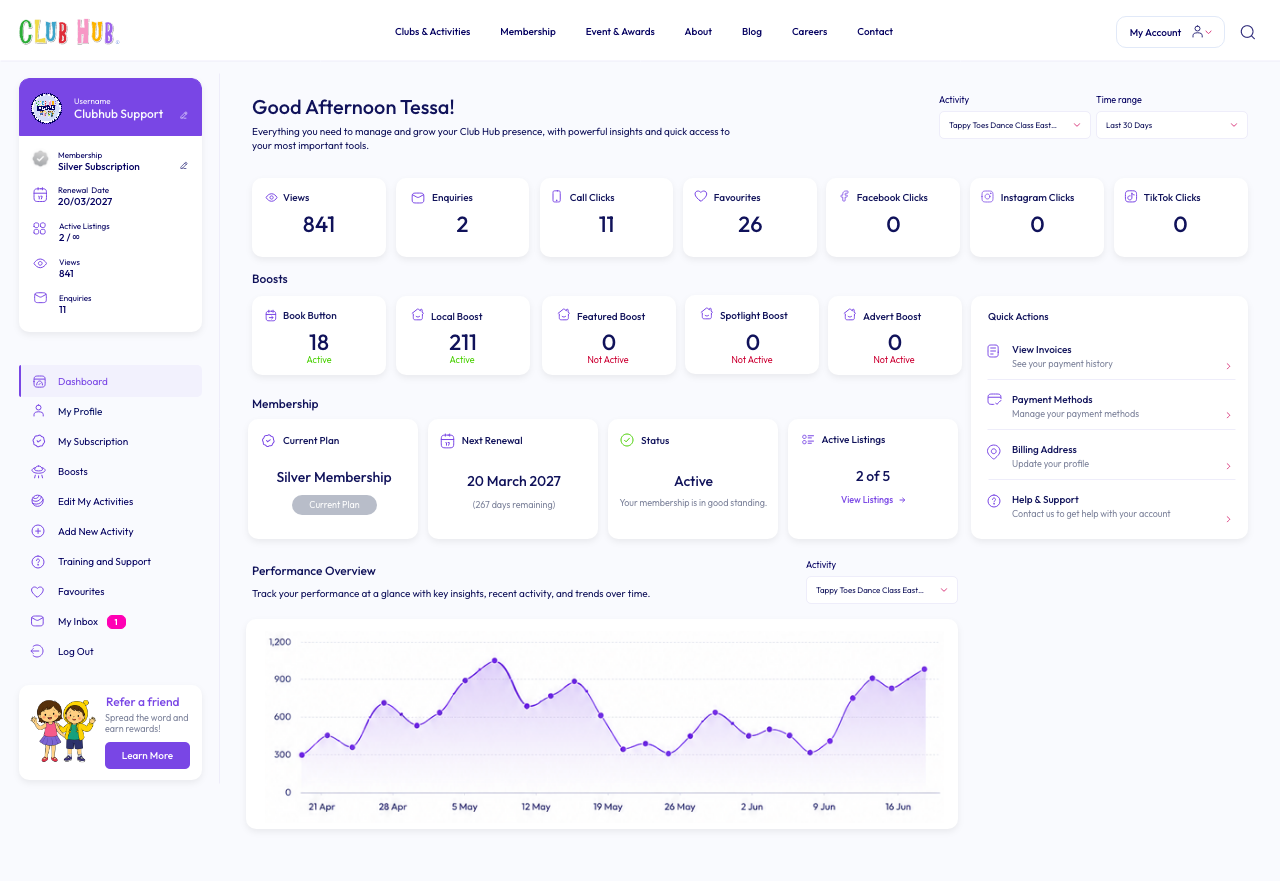Image resolution: width=1280 pixels, height=881 pixels.
Task: Go to Clubs & Activities in the navigation
Action: (432, 32)
